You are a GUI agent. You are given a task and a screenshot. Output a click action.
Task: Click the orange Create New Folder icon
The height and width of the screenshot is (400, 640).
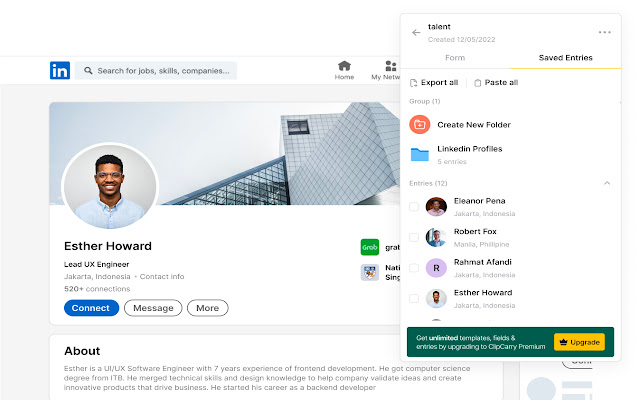click(420, 124)
